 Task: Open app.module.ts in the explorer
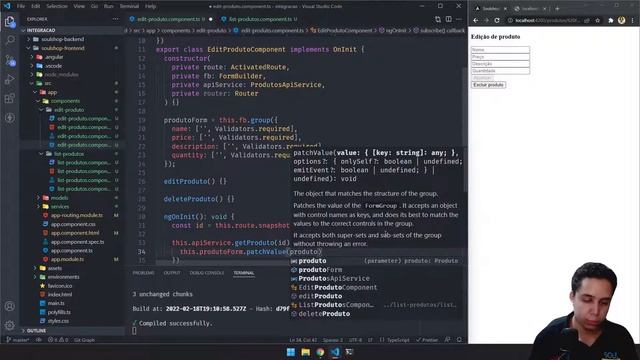[x=67, y=259]
